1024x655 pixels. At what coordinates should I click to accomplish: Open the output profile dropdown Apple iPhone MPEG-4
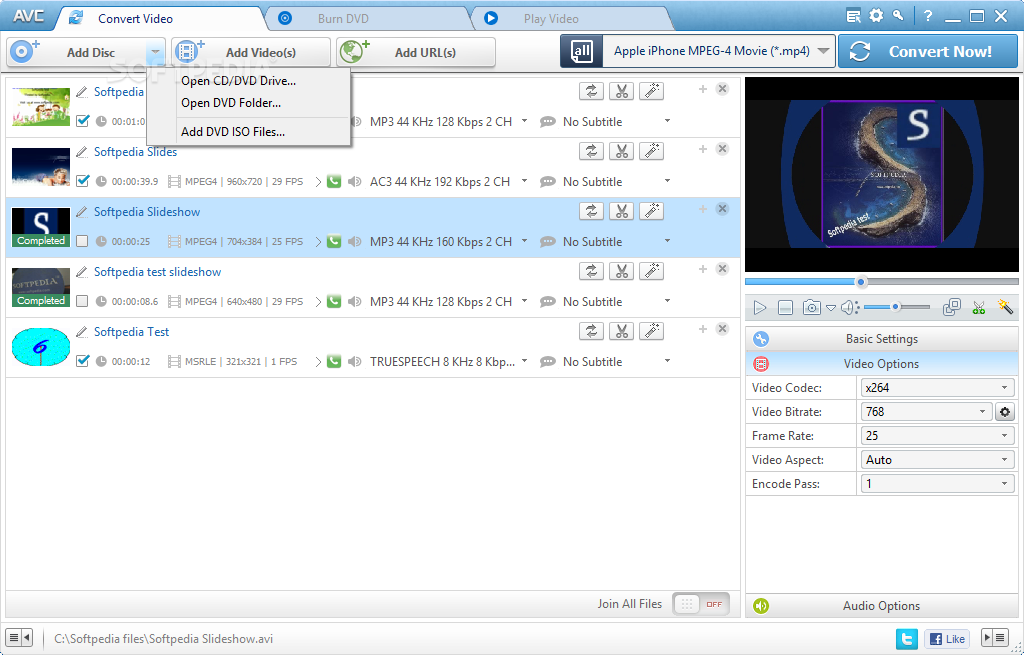click(717, 51)
